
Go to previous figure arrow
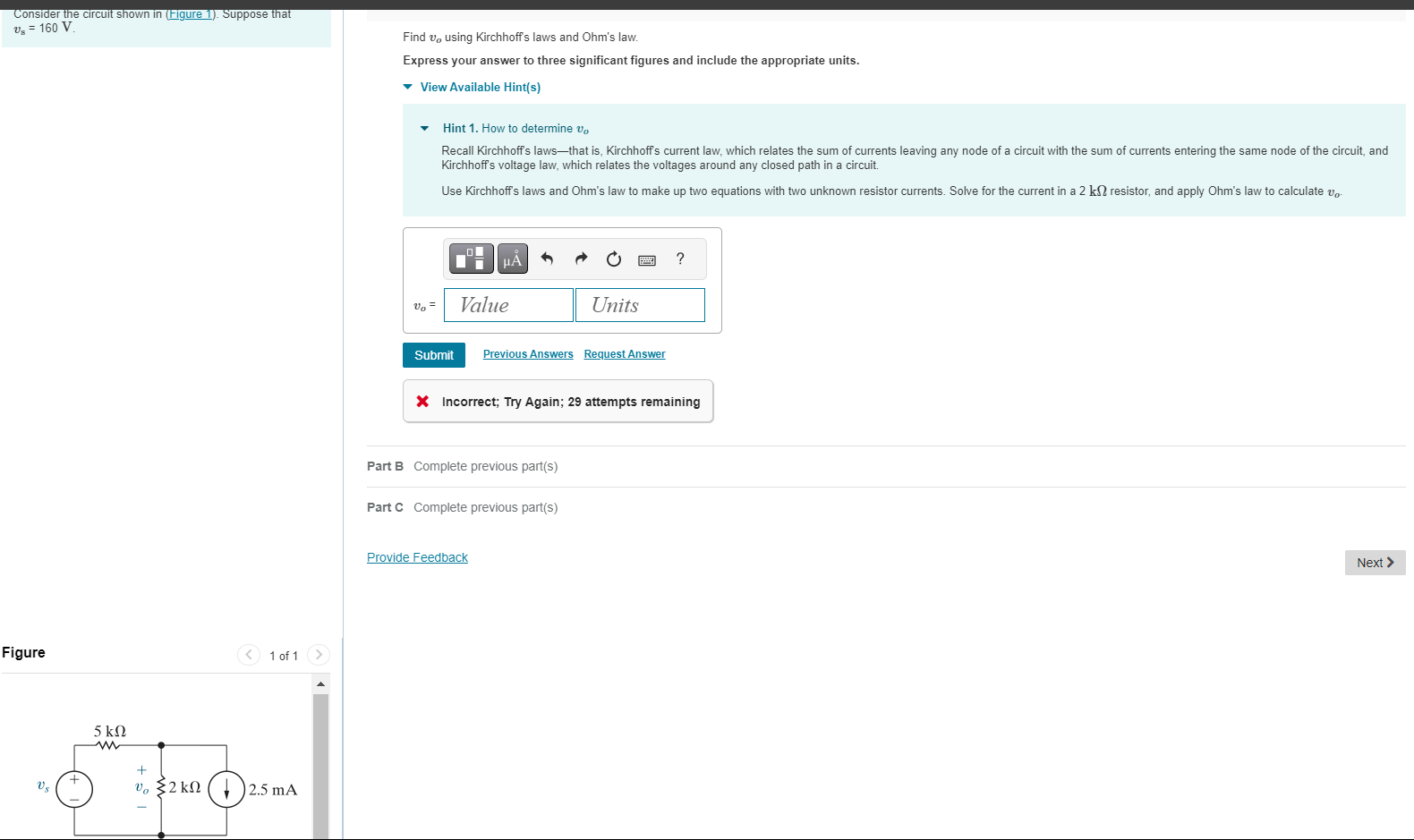[249, 655]
